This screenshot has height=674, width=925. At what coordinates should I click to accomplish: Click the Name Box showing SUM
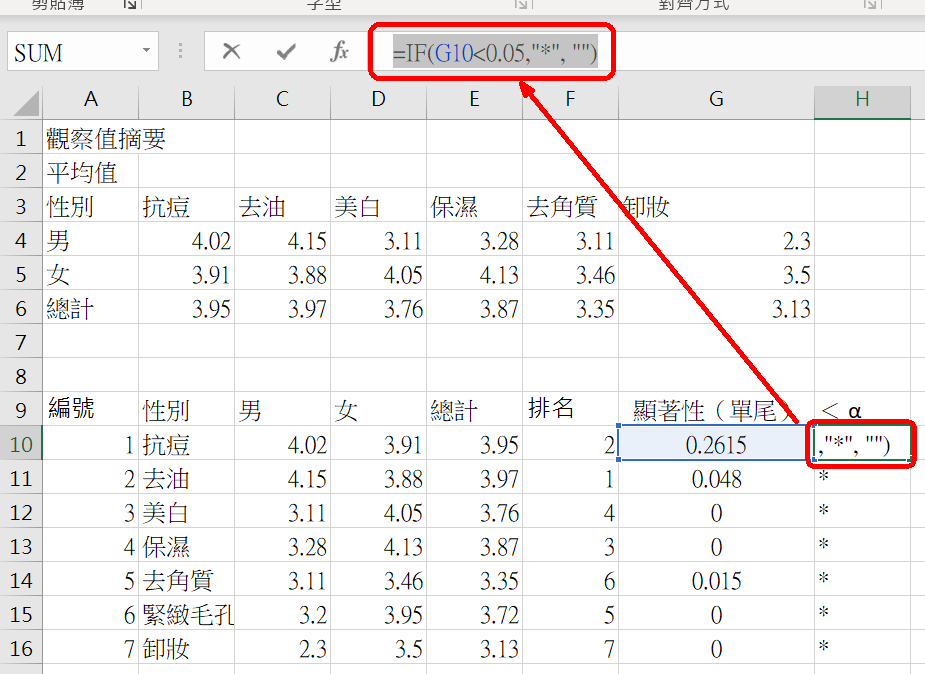point(72,52)
